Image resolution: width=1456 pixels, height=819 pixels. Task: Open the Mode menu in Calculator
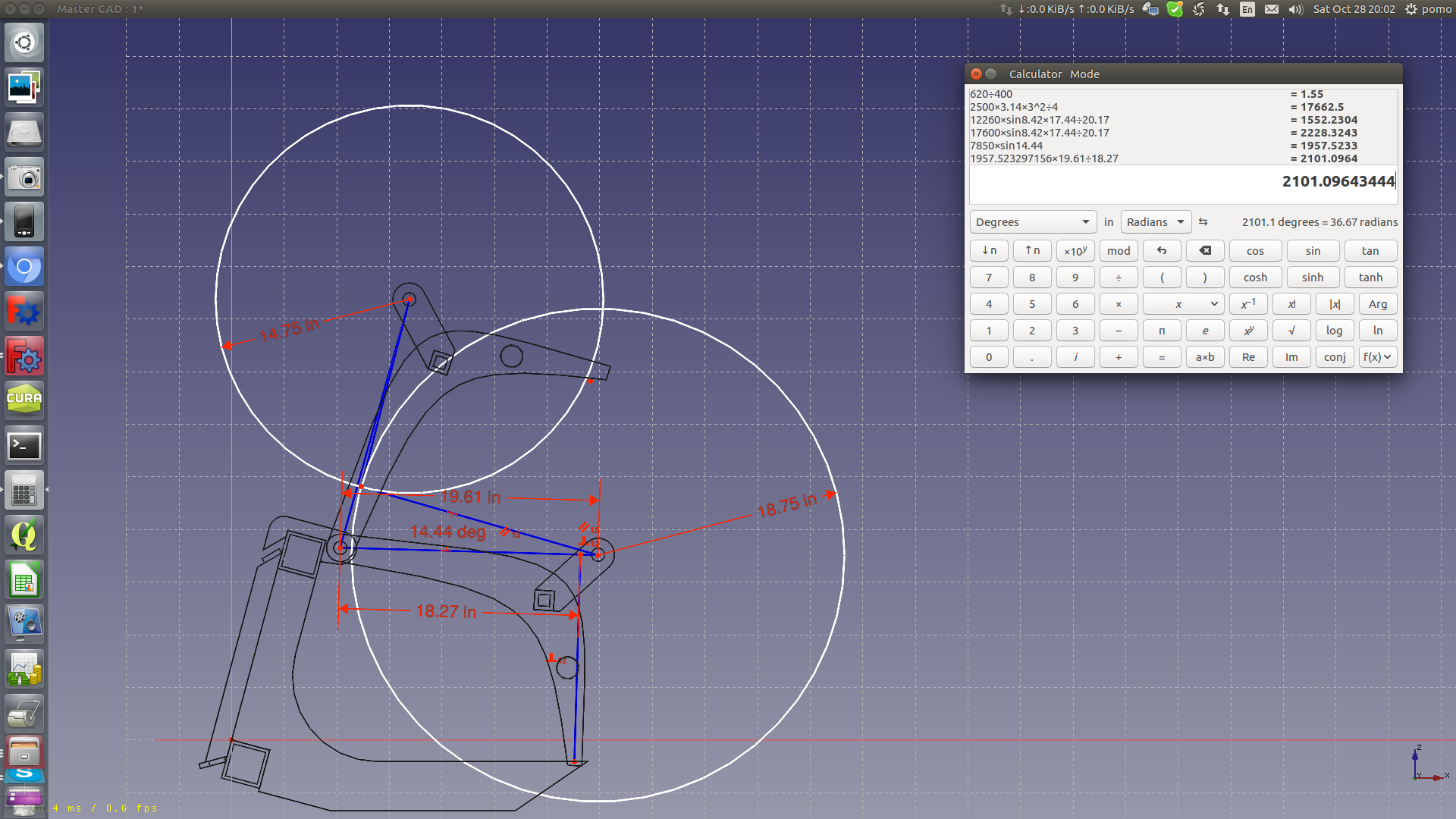point(1084,74)
